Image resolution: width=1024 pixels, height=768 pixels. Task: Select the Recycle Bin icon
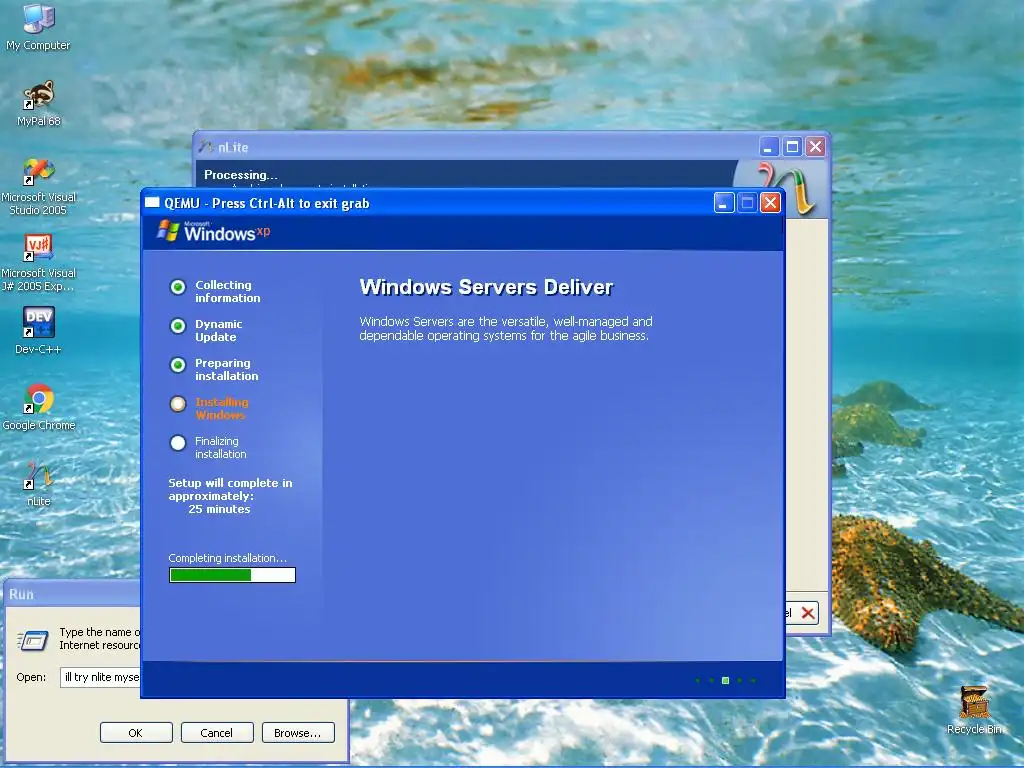tap(974, 710)
